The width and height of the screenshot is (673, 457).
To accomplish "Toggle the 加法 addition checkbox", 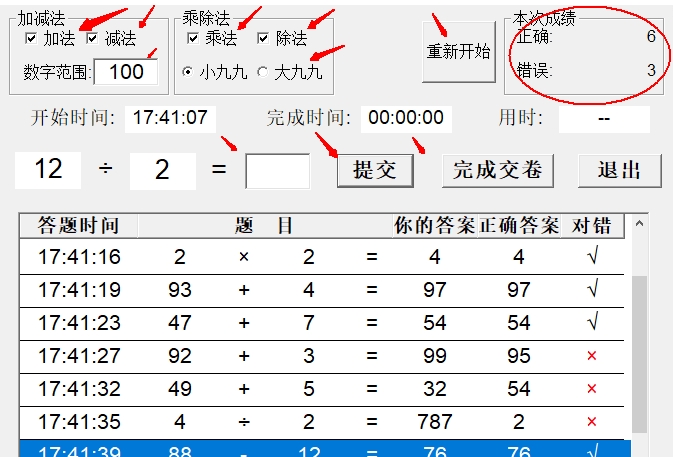I will (31, 38).
